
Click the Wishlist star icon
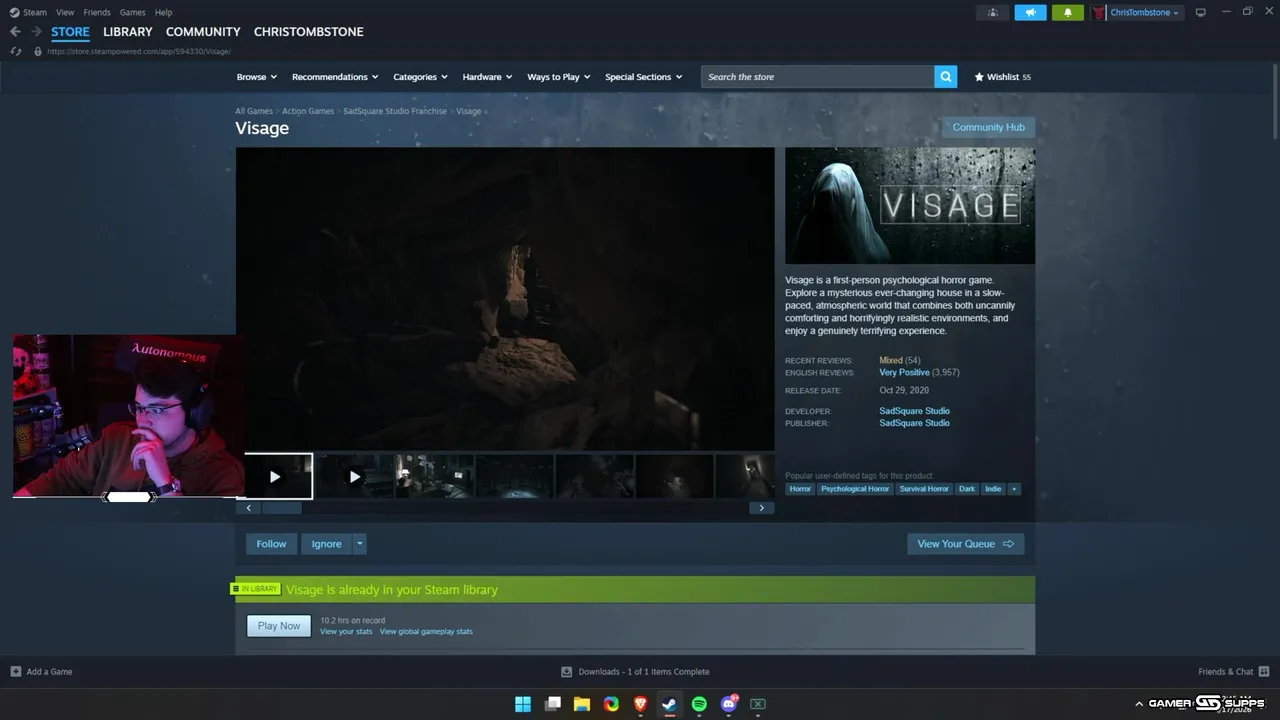point(979,77)
